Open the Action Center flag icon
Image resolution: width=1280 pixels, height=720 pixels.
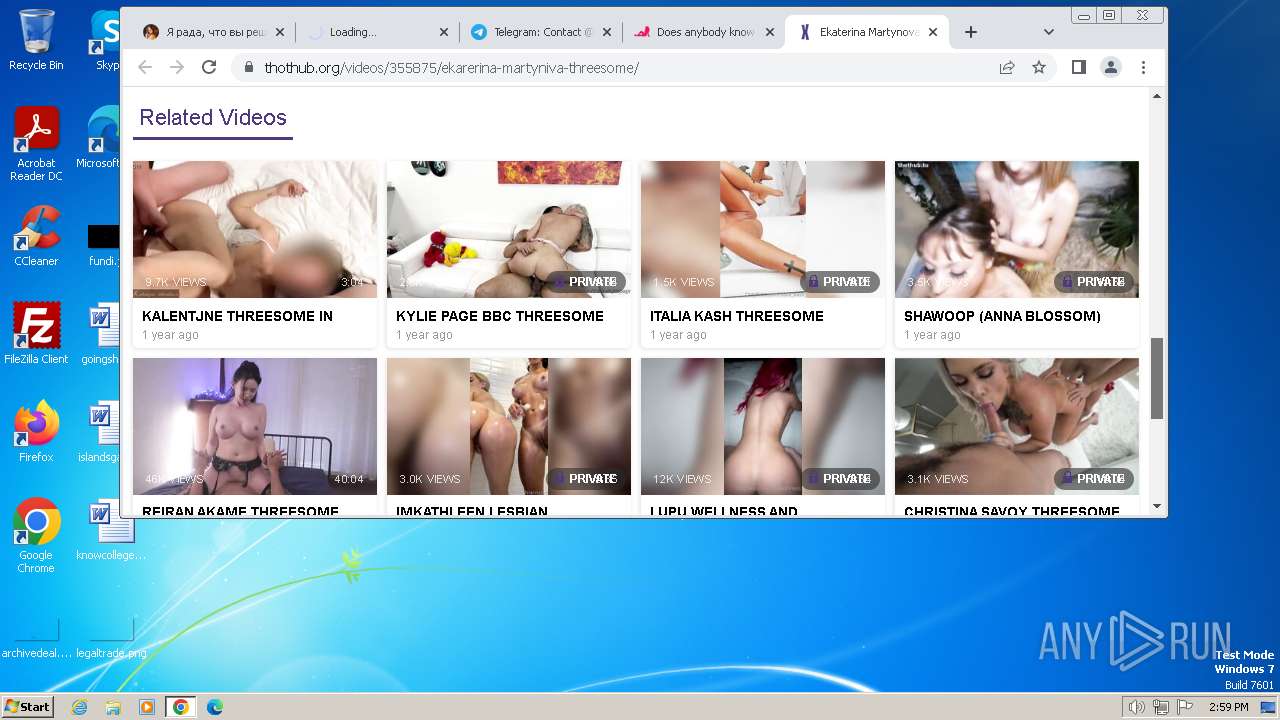coord(1183,707)
